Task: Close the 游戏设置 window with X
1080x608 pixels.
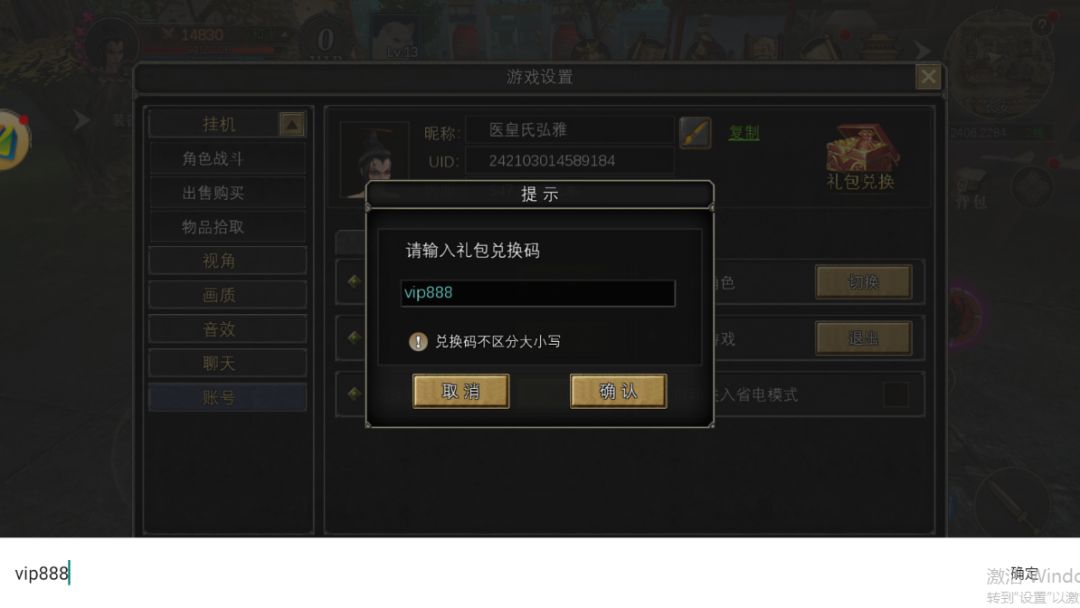Action: (x=928, y=76)
